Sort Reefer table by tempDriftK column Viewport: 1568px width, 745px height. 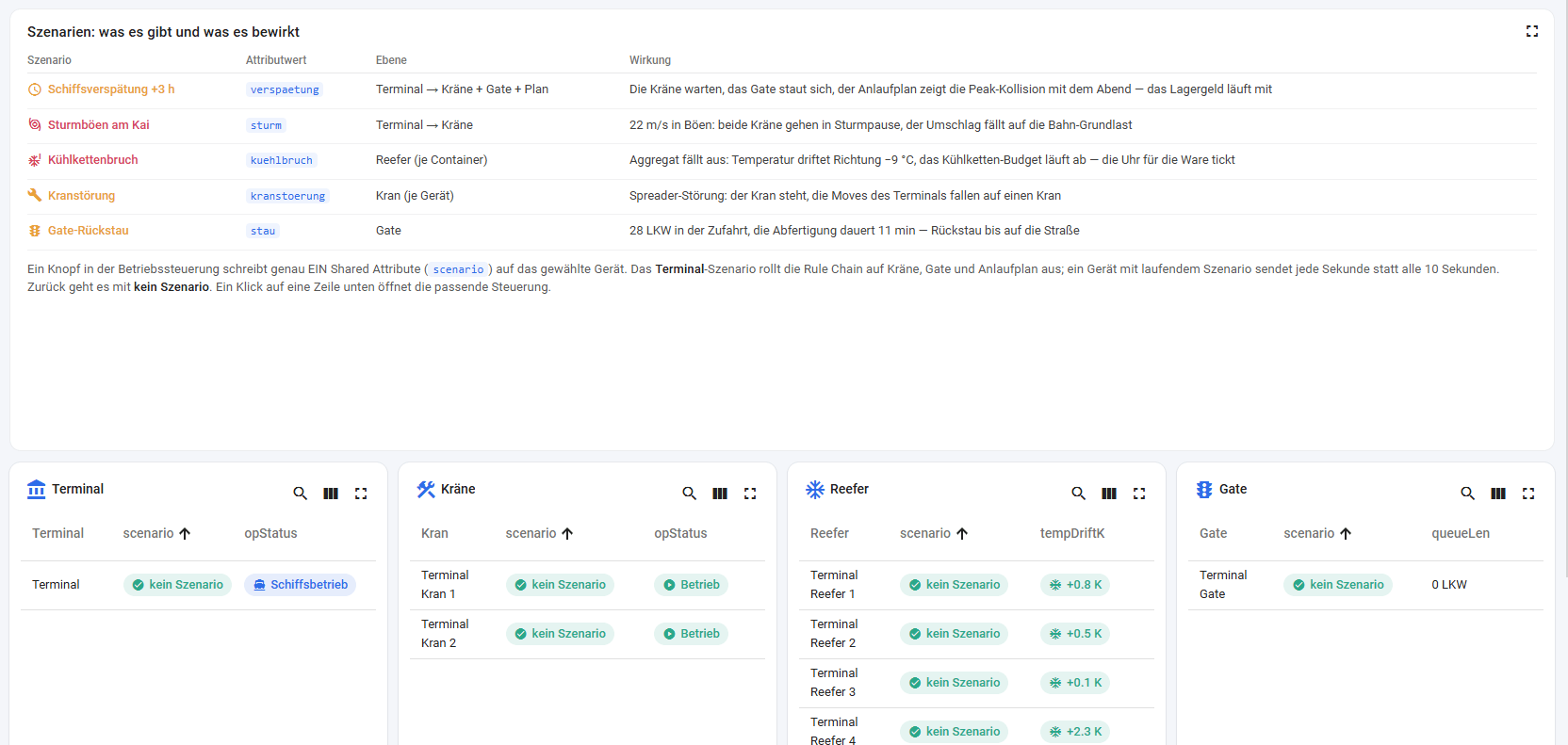(x=1072, y=533)
